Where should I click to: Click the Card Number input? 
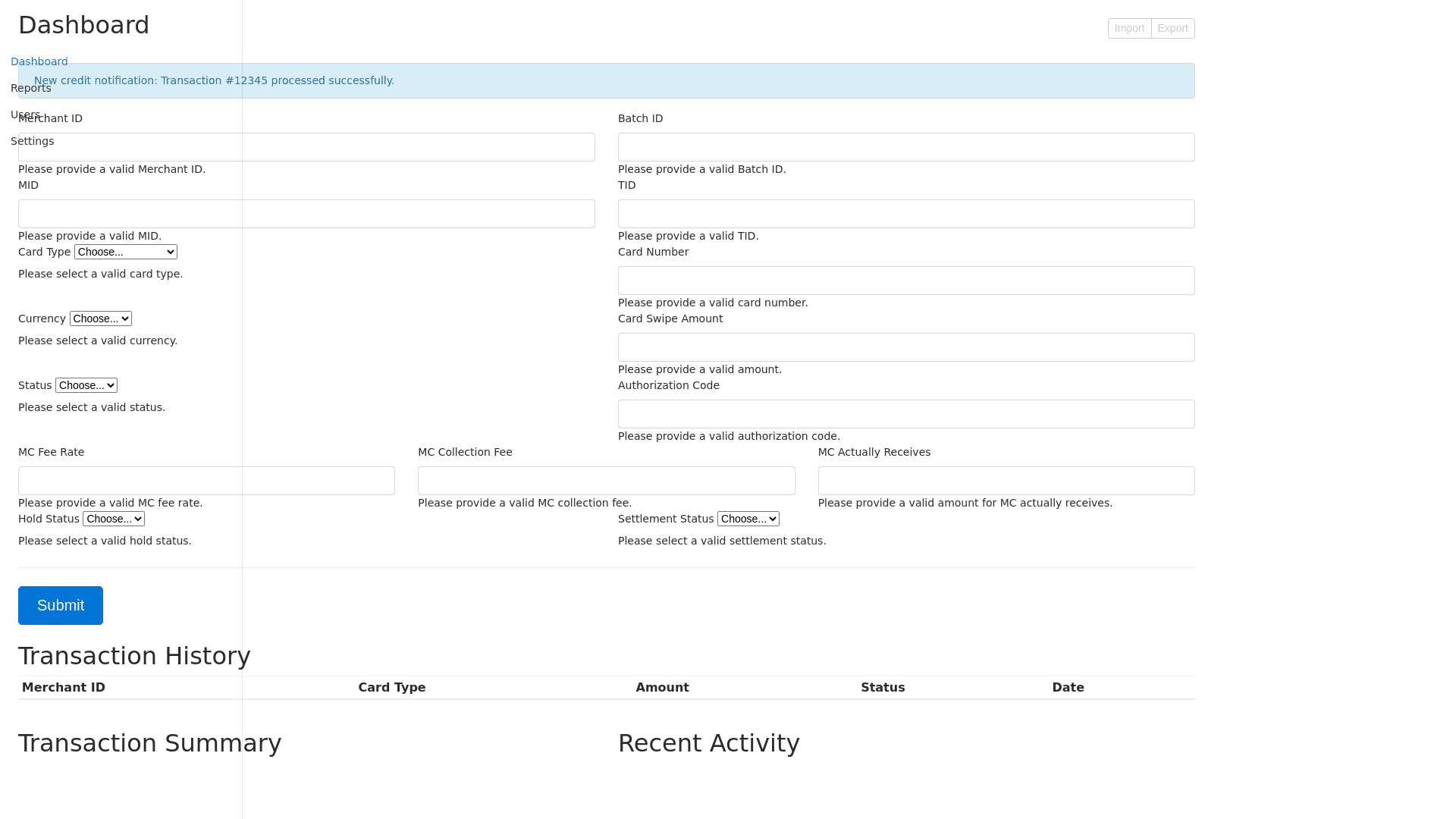point(906,281)
